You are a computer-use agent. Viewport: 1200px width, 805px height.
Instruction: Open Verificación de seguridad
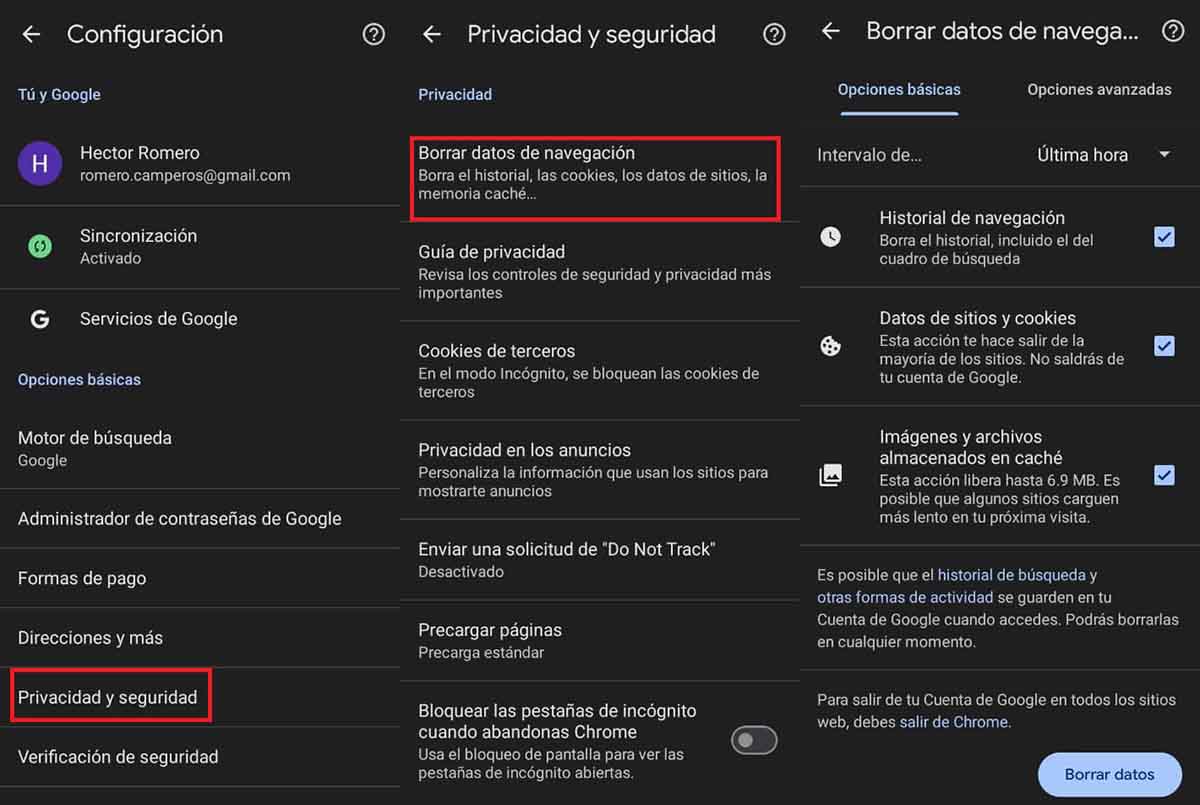click(x=200, y=757)
